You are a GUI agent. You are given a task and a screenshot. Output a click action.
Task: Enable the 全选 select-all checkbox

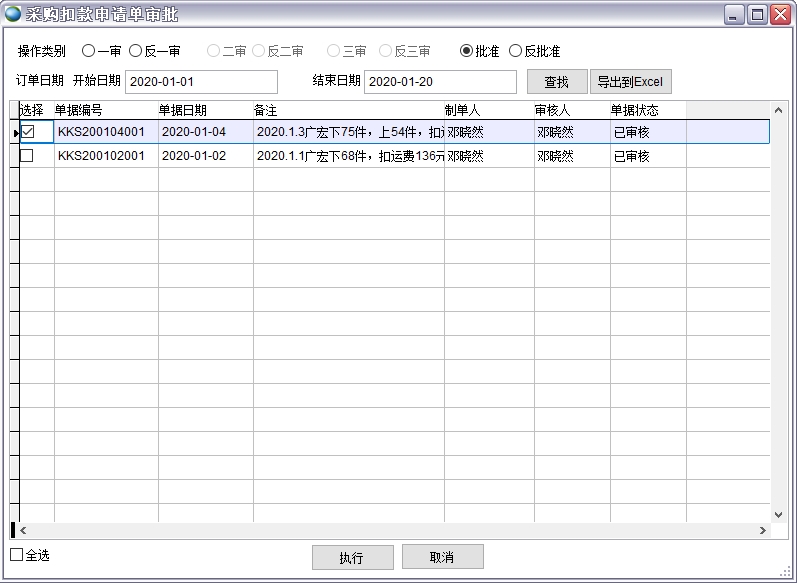[17, 555]
